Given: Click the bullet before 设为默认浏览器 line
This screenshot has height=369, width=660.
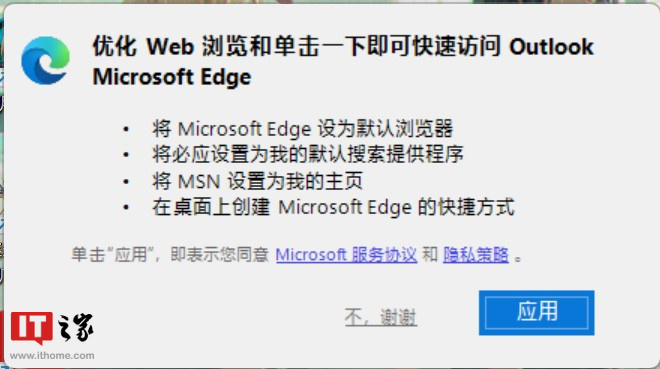Looking at the screenshot, I should point(126,129).
